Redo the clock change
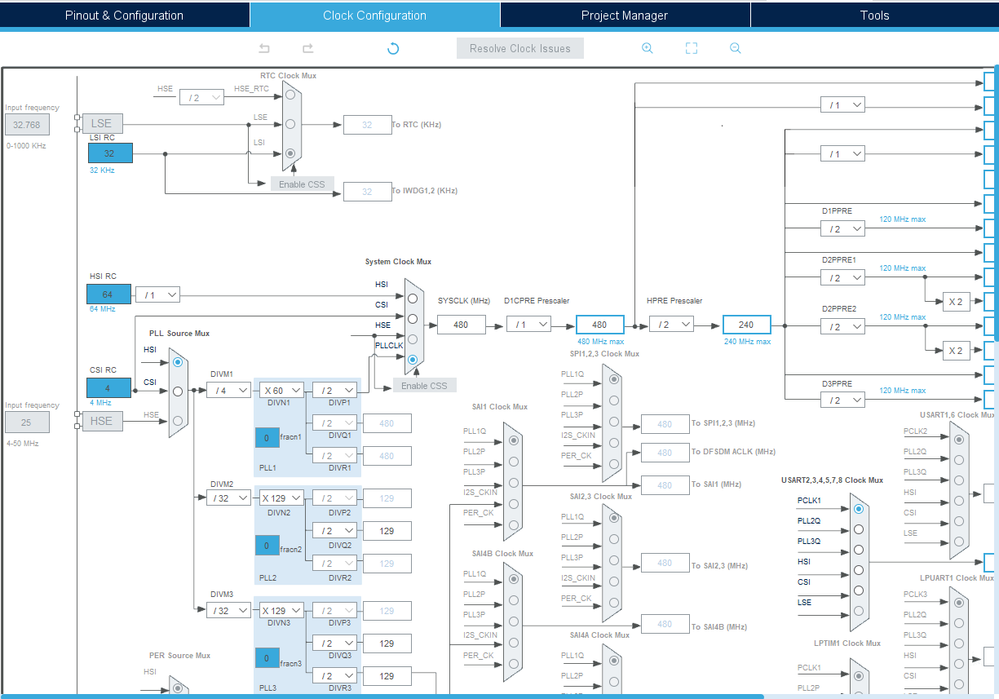Viewport: 999px width, 699px height. pyautogui.click(x=308, y=48)
